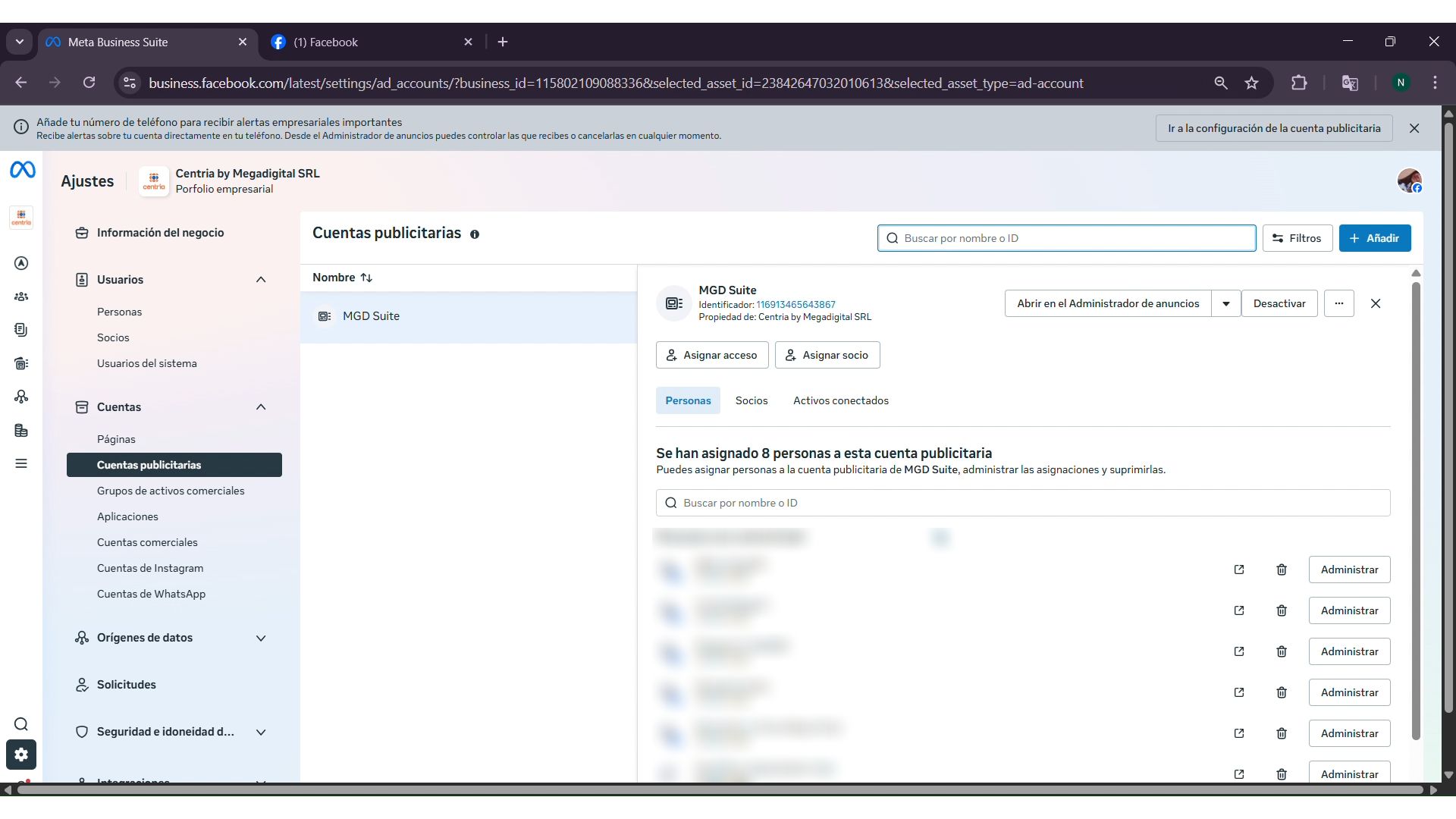The image size is (1456, 819).
Task: Select the MGD Suite row in the accounts list
Action: coord(469,316)
